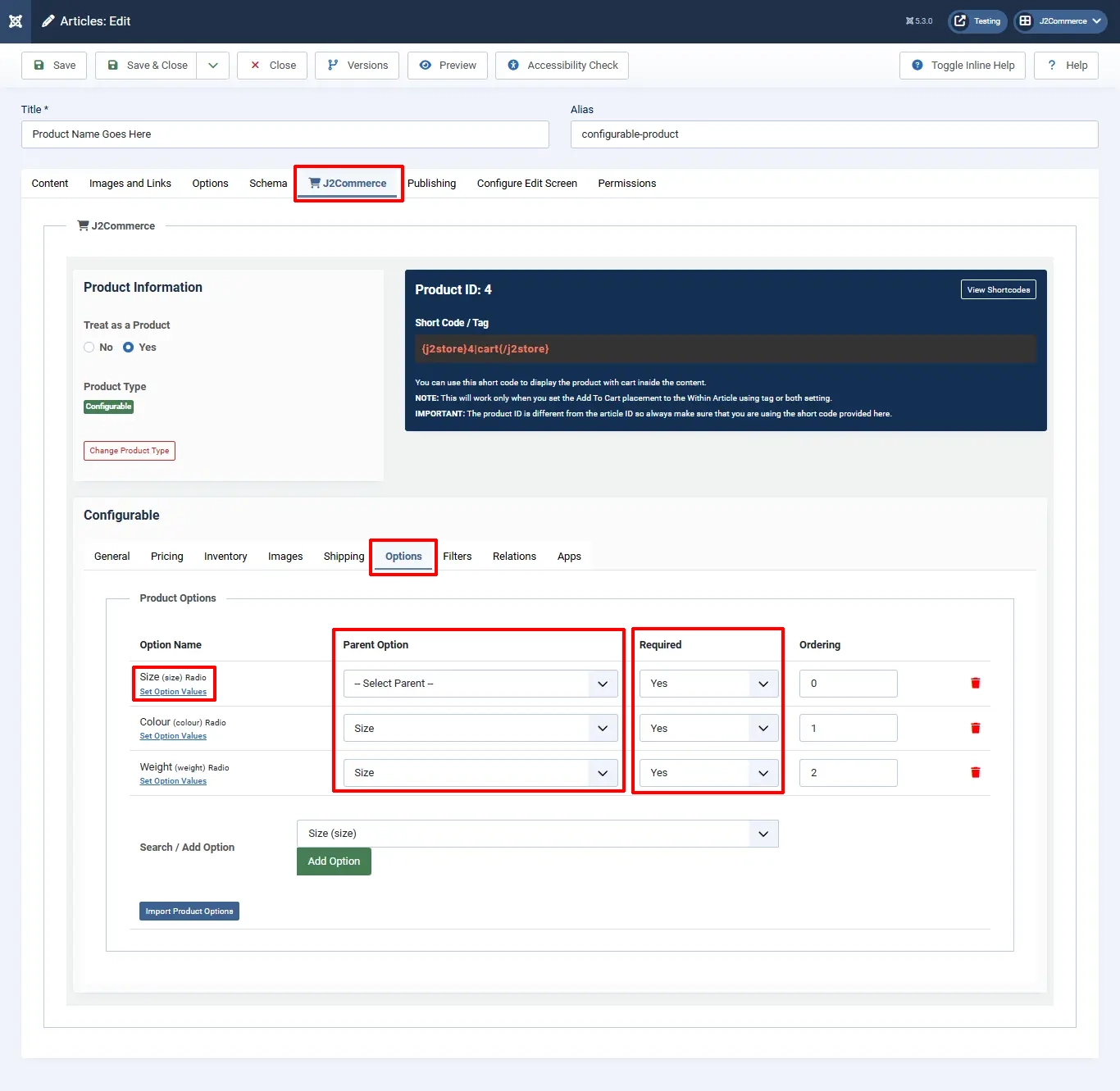Open Configure Edit Screen tab
Viewport: 1120px width, 1091px height.
(x=527, y=184)
